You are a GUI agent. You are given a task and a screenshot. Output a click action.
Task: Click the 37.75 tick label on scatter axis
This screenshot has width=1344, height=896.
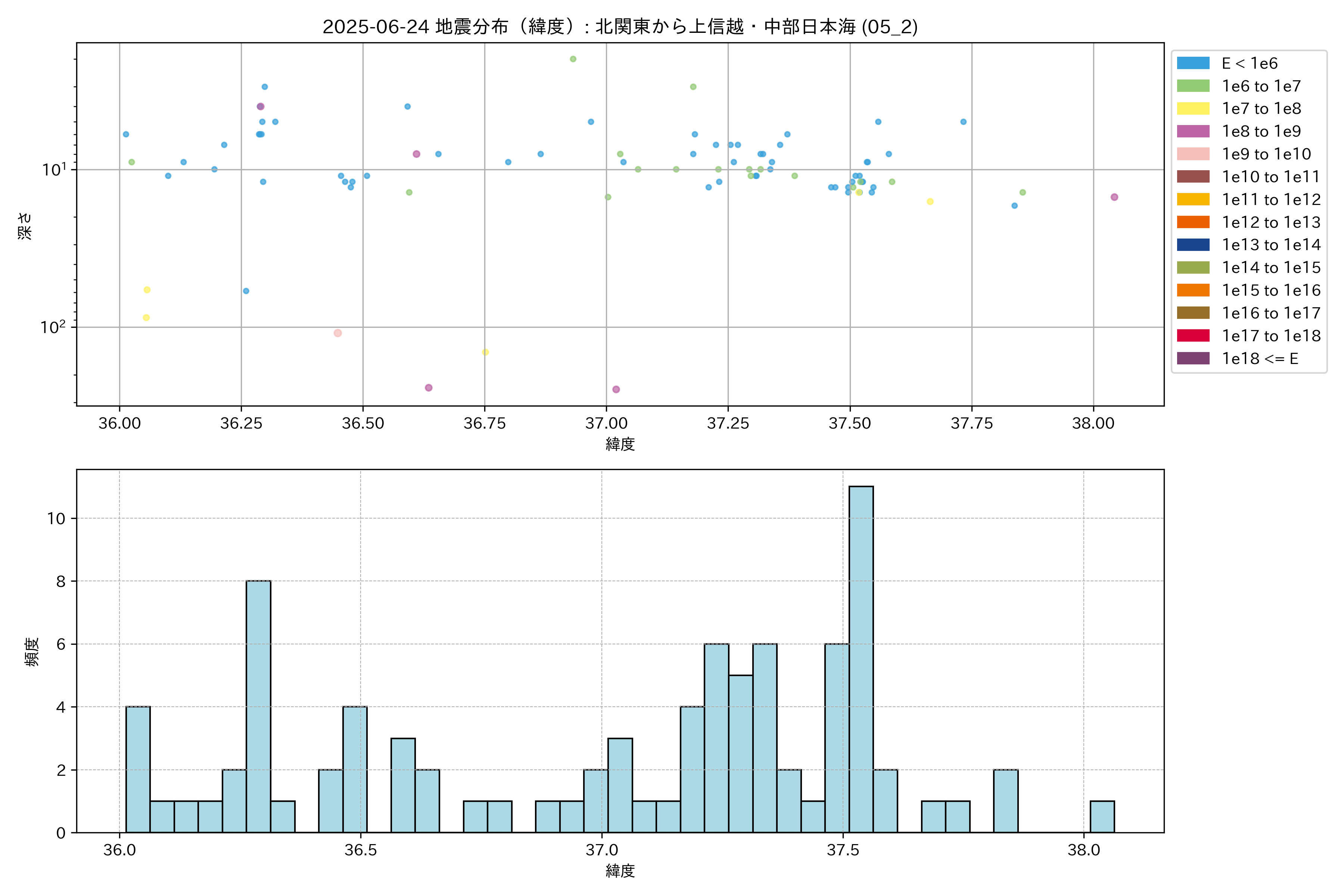(x=971, y=423)
